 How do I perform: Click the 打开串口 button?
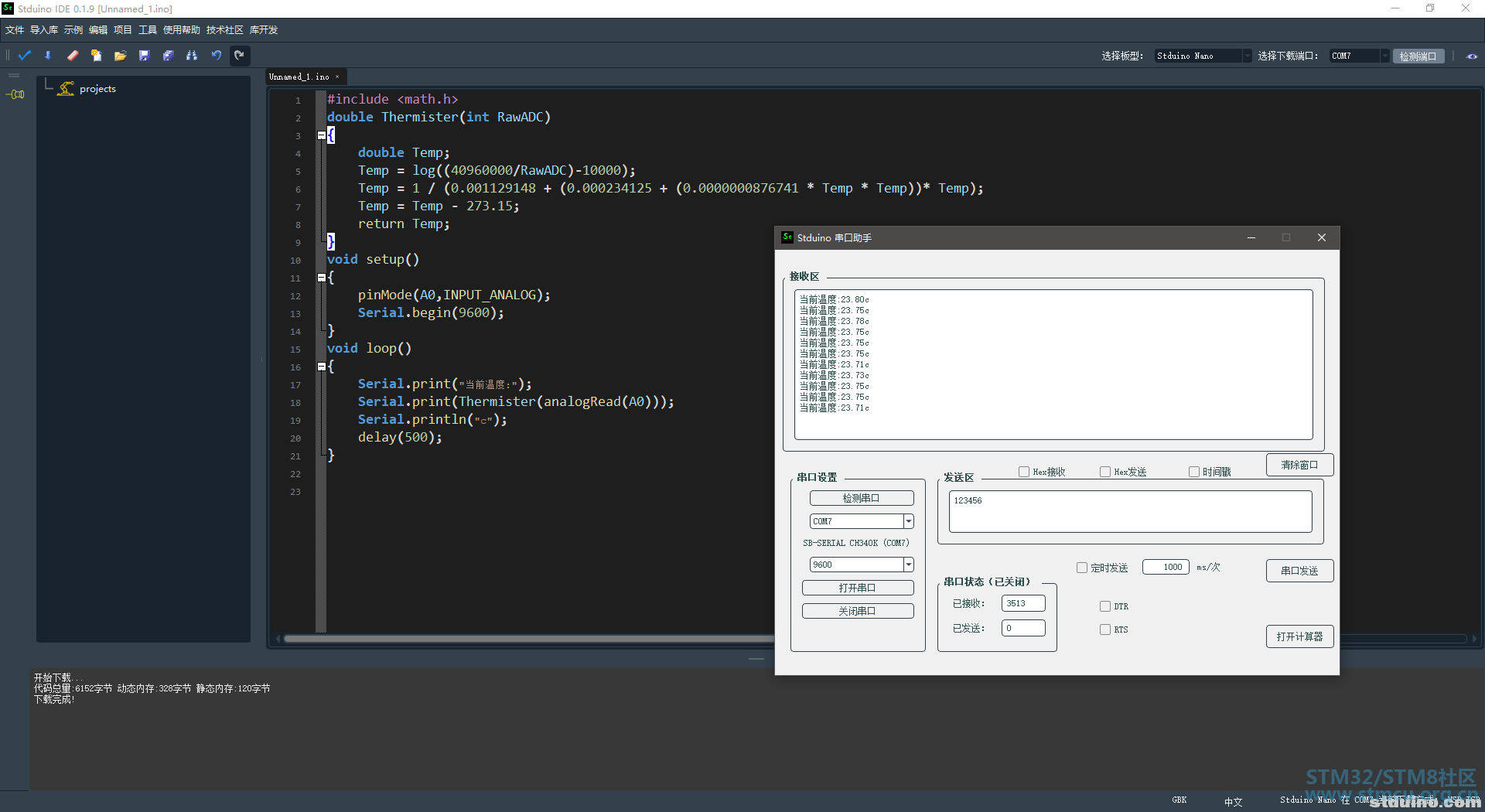(x=858, y=588)
